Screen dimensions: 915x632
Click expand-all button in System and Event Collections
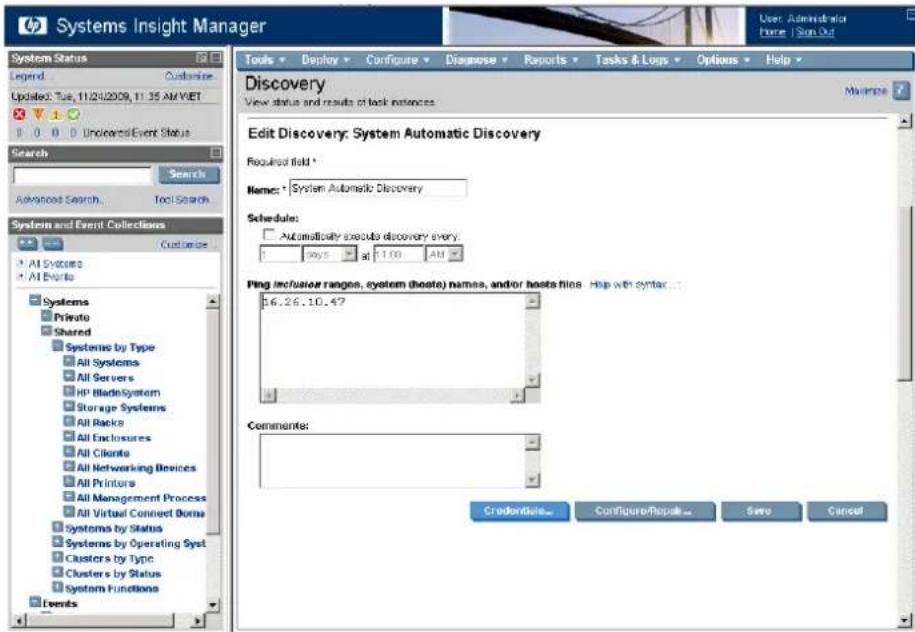(x=27, y=244)
